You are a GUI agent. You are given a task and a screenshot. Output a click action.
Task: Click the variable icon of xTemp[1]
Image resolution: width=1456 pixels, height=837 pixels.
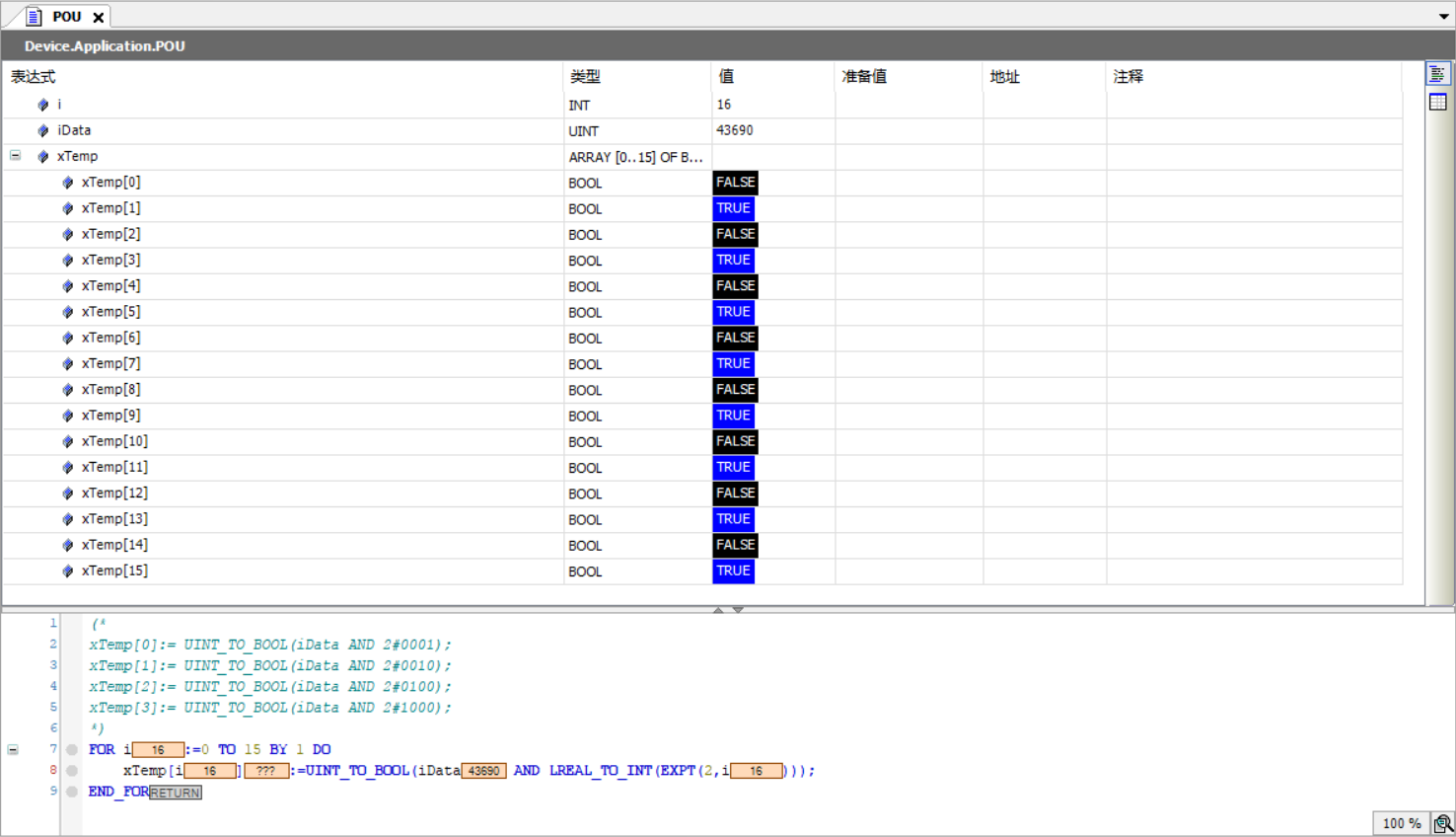[68, 208]
